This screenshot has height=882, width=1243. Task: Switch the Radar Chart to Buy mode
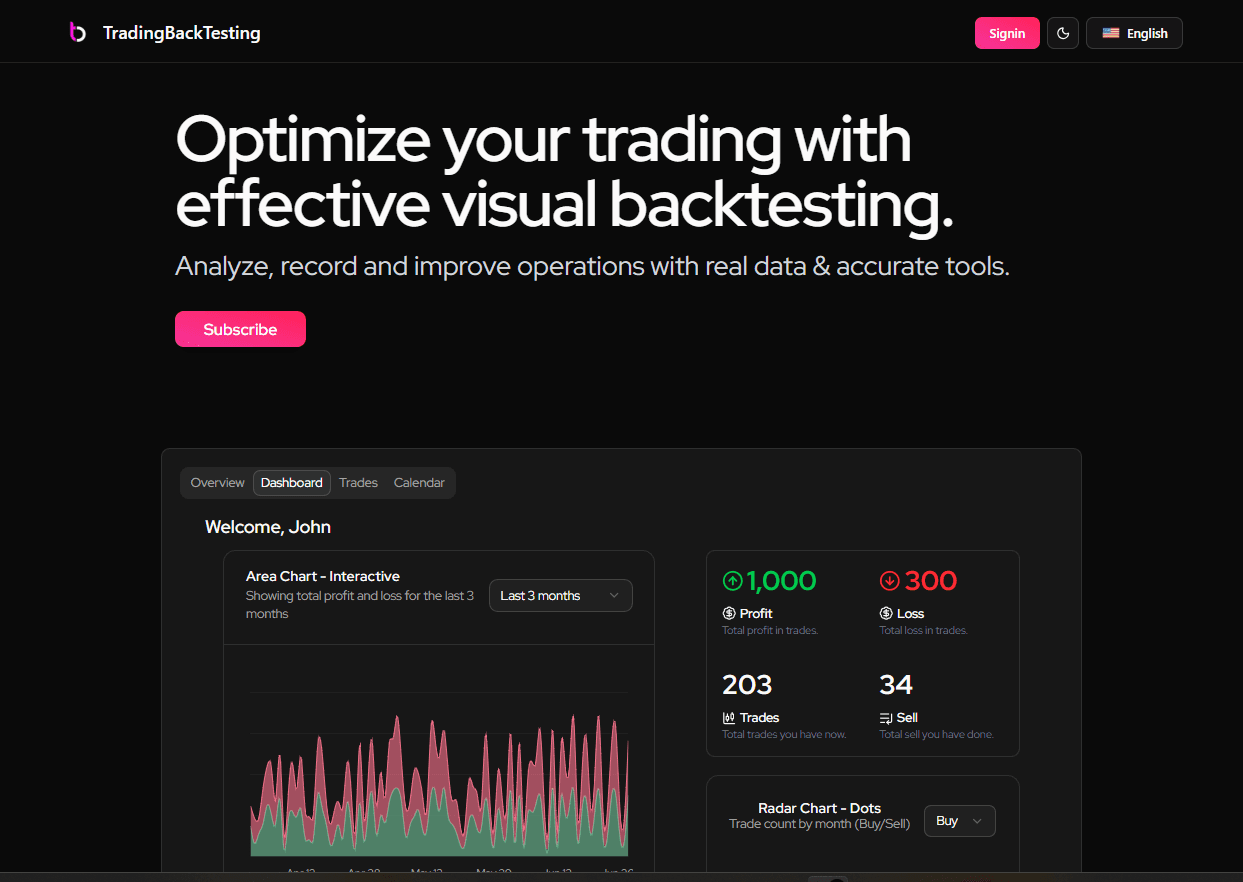(x=958, y=820)
